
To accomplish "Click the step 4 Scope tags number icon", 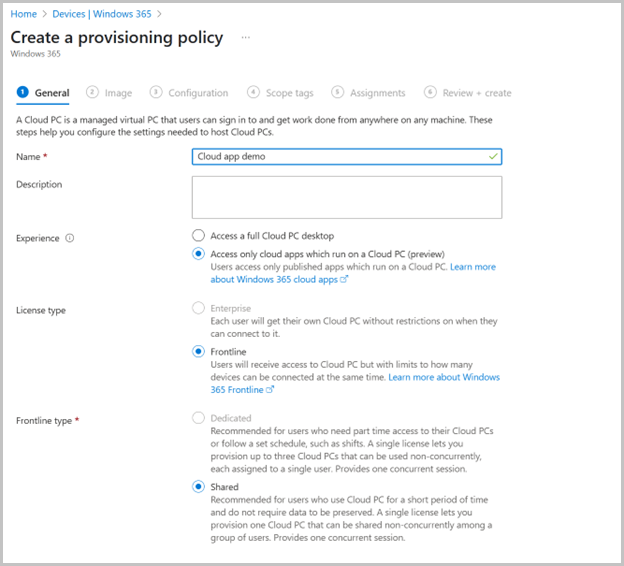I will click(x=253, y=92).
